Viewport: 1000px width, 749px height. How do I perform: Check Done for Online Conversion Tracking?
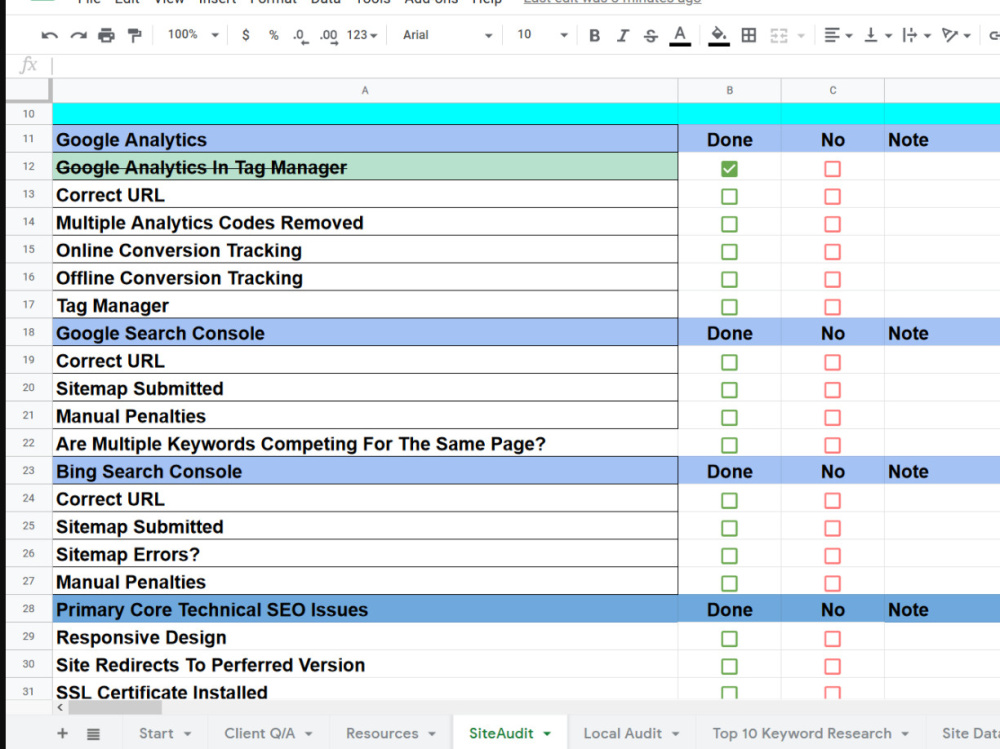coord(729,251)
